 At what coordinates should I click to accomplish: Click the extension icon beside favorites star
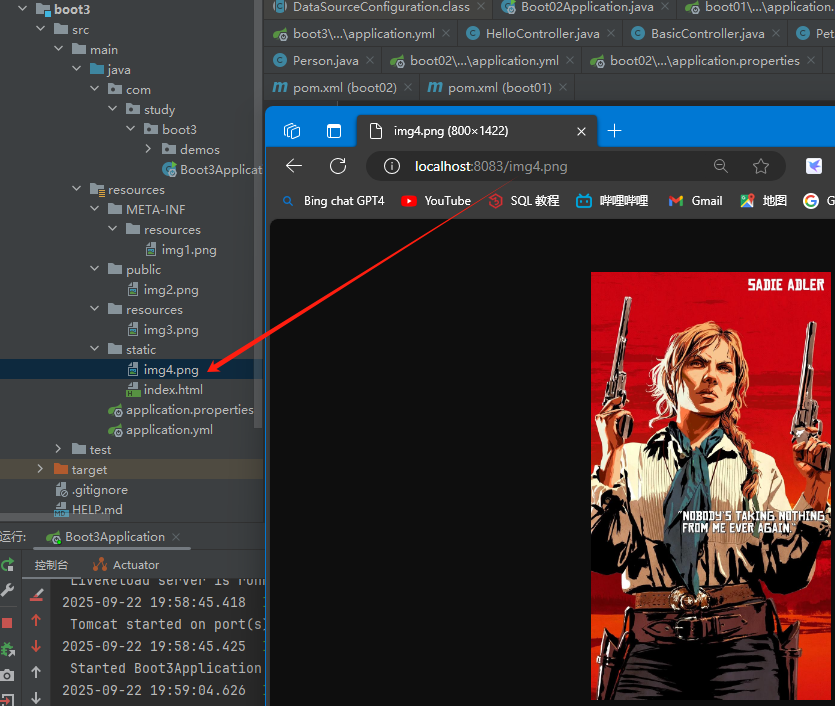pyautogui.click(x=814, y=167)
